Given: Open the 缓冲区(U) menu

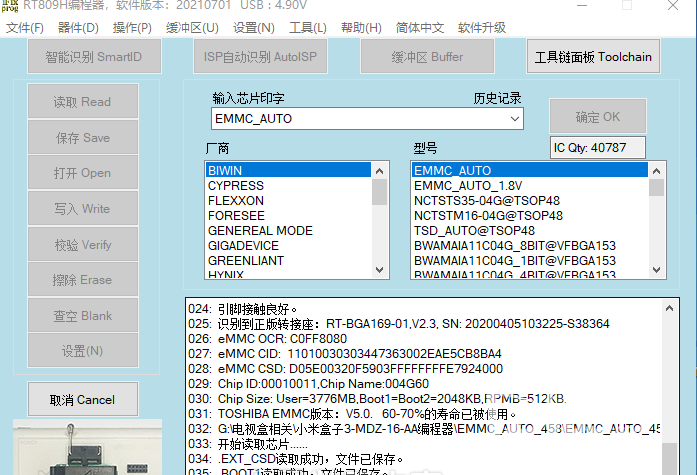Looking at the screenshot, I should [192, 28].
